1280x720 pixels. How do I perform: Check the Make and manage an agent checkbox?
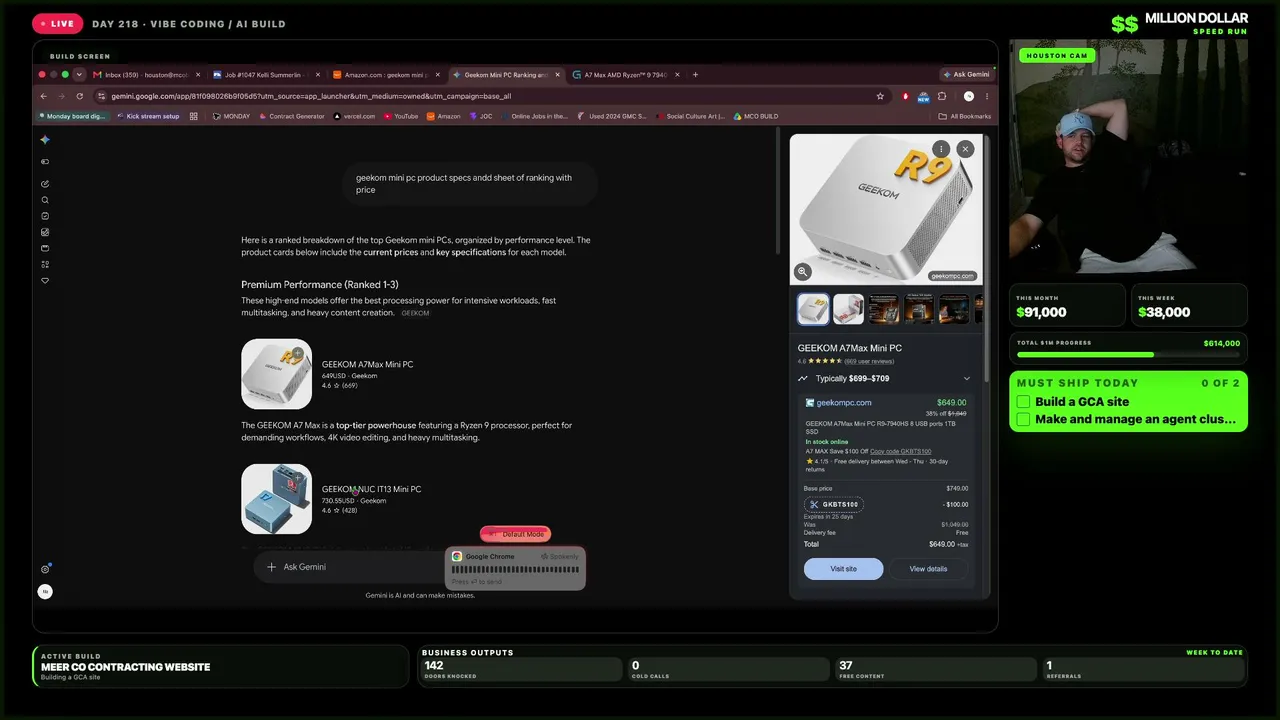(1023, 419)
